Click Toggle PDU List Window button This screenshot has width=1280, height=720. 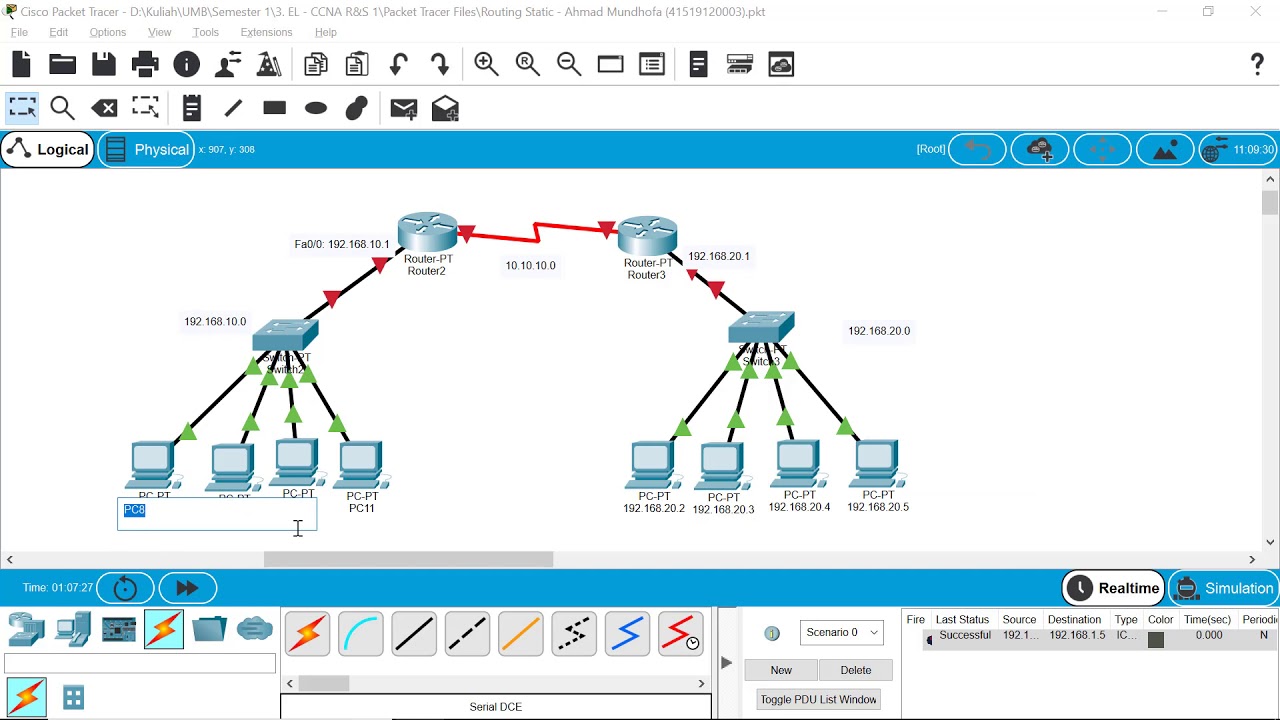[818, 699]
